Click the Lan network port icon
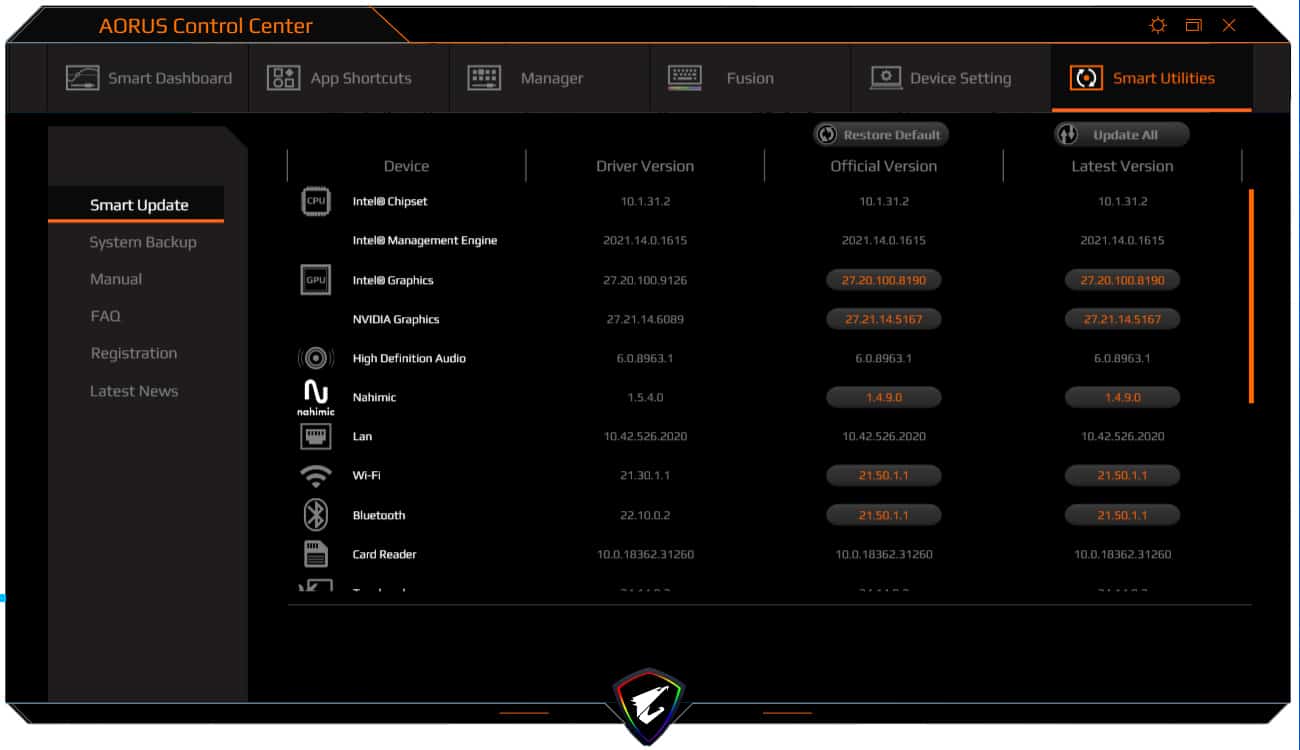Image resolution: width=1300 pixels, height=750 pixels. tap(315, 436)
